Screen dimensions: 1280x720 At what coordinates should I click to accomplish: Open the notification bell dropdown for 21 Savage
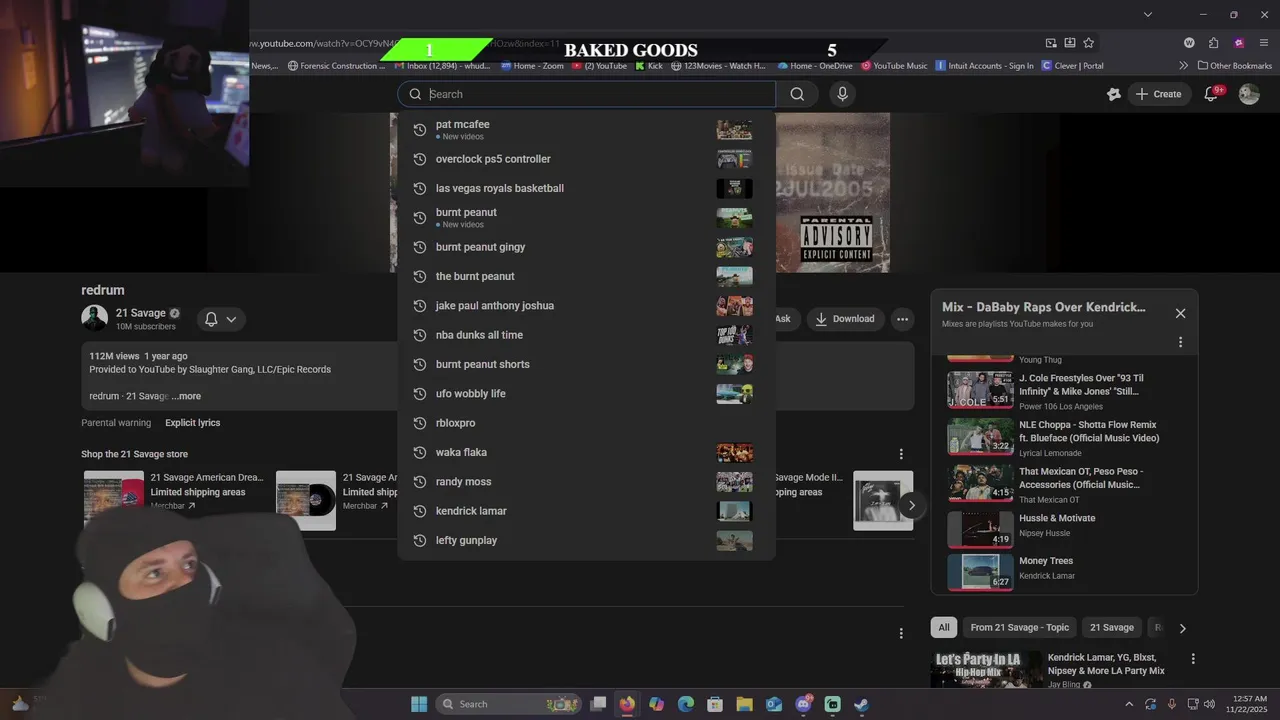click(221, 319)
